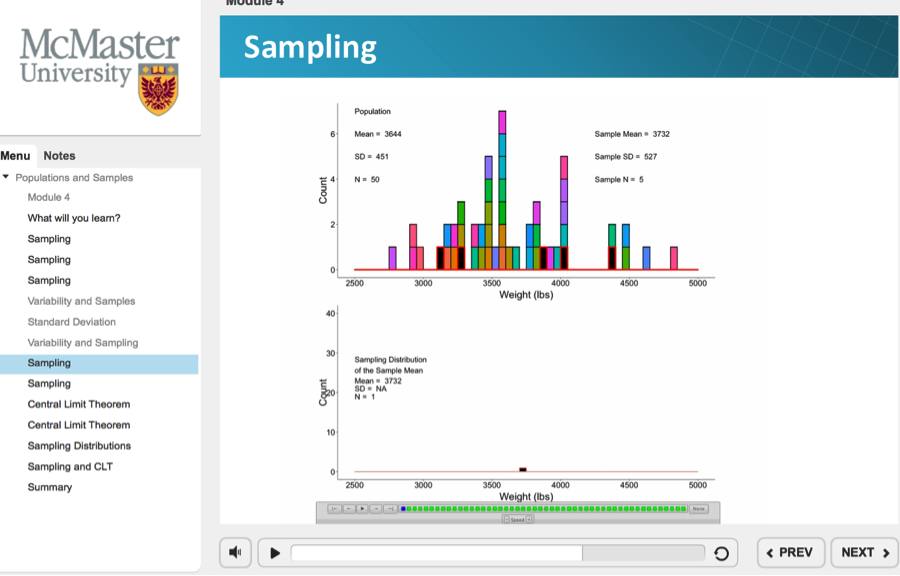Switch to the Notes tab
900x576 pixels.
click(59, 156)
